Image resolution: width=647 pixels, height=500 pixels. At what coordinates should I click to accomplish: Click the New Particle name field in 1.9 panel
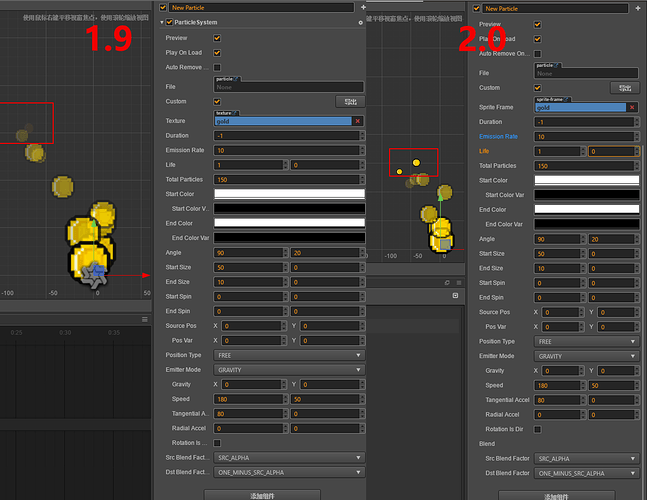click(x=262, y=7)
